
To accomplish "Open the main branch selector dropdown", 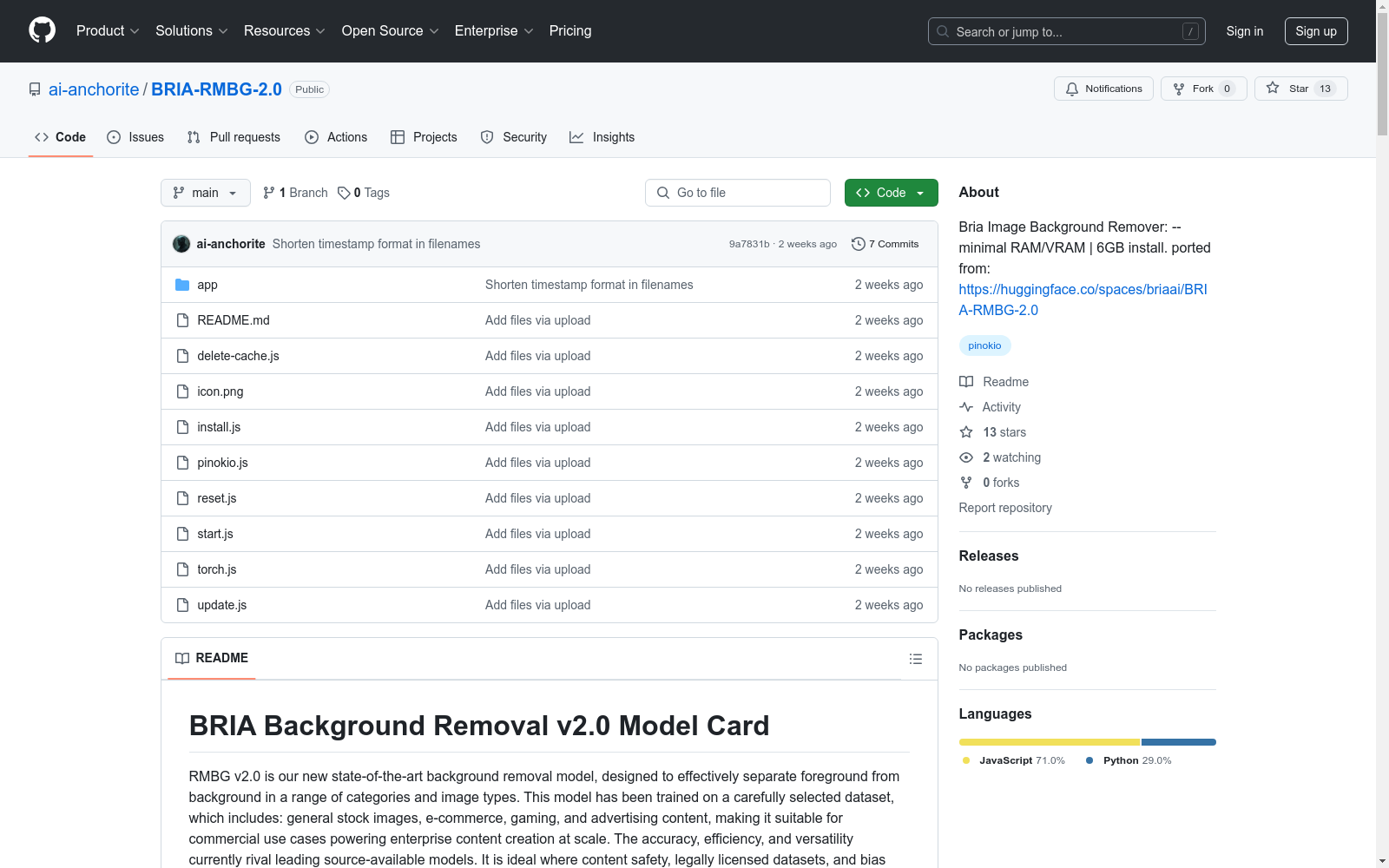I will pyautogui.click(x=206, y=193).
